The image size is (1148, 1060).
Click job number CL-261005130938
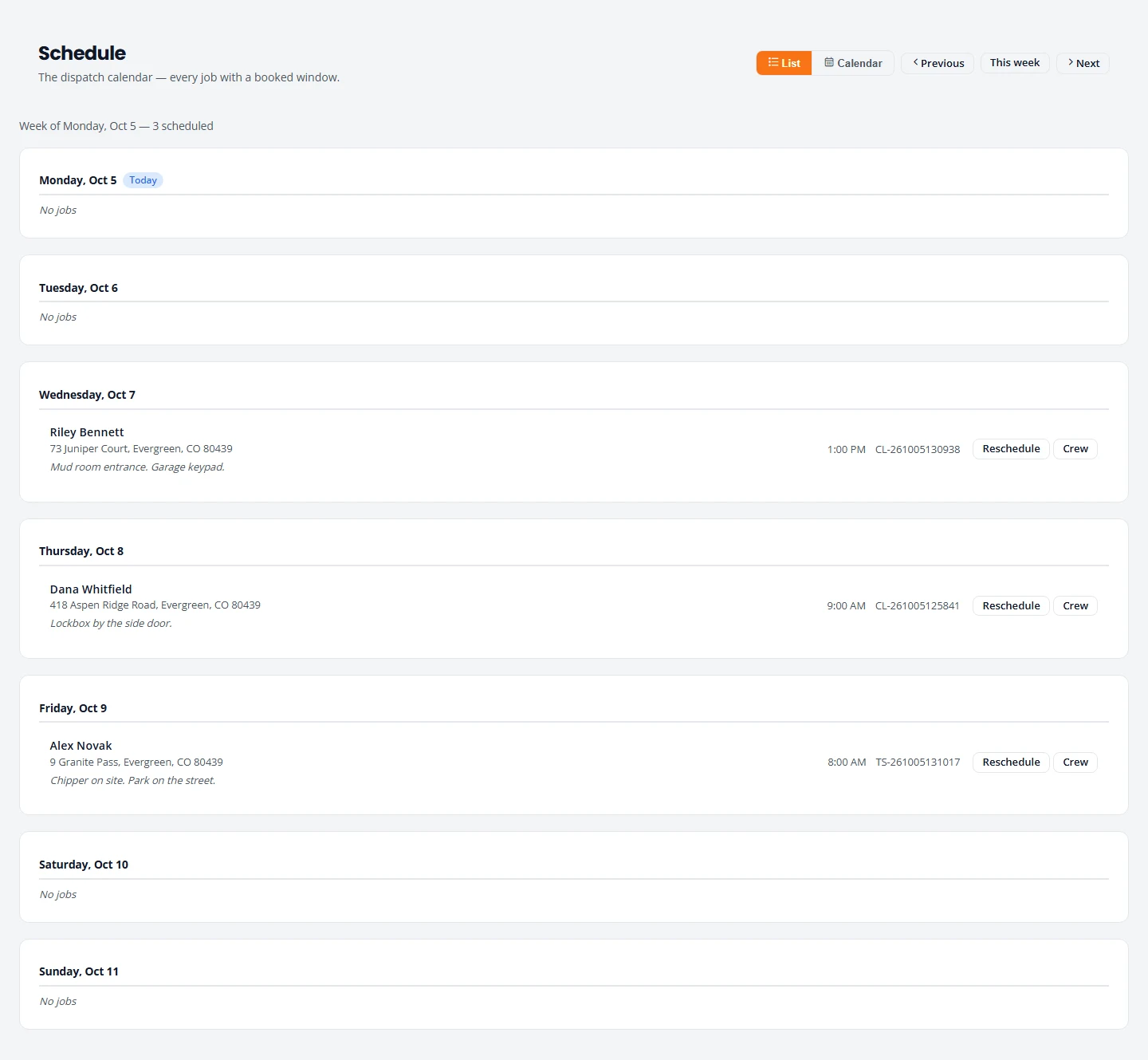(x=918, y=450)
